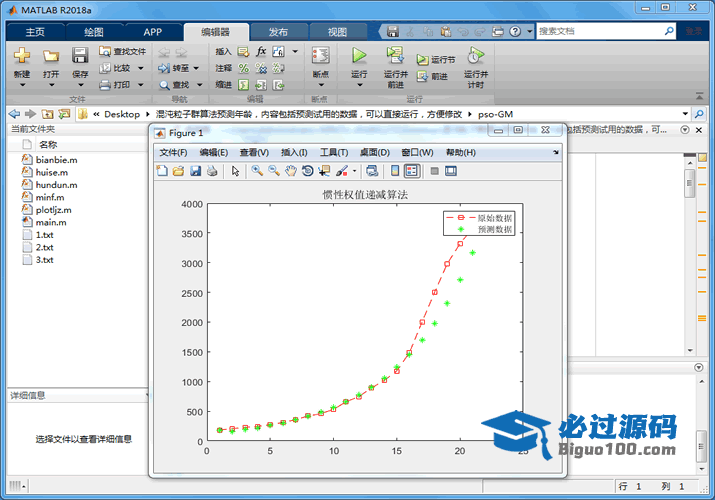715x500 pixels.
Task: Toggle the Edit Plot arrow tool
Action: [235, 171]
